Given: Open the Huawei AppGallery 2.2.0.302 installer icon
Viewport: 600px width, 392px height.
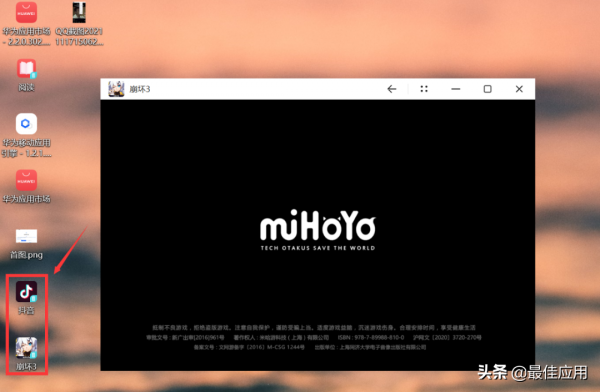Looking at the screenshot, I should pyautogui.click(x=26, y=13).
